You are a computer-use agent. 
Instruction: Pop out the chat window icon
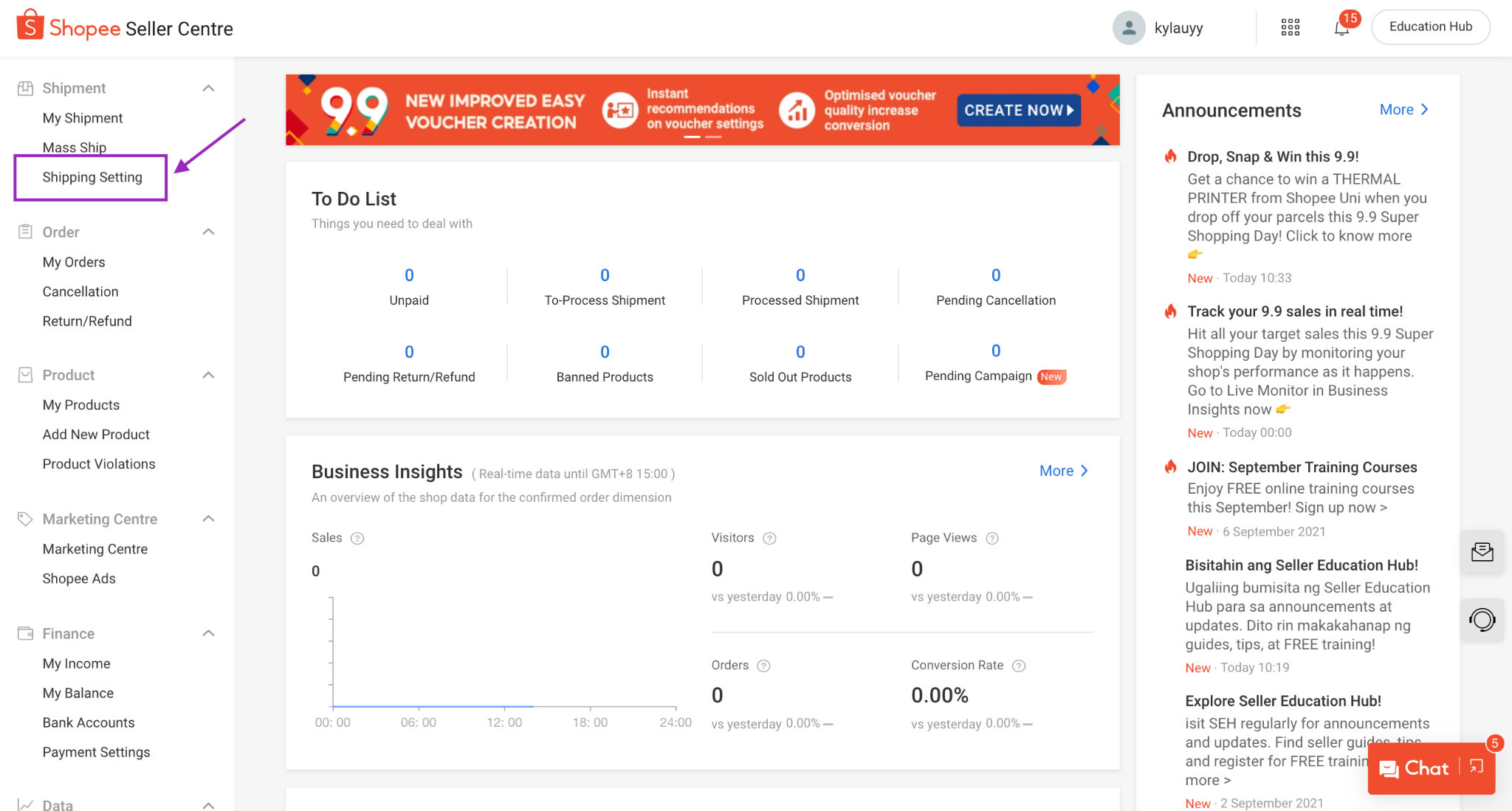[x=1477, y=767]
